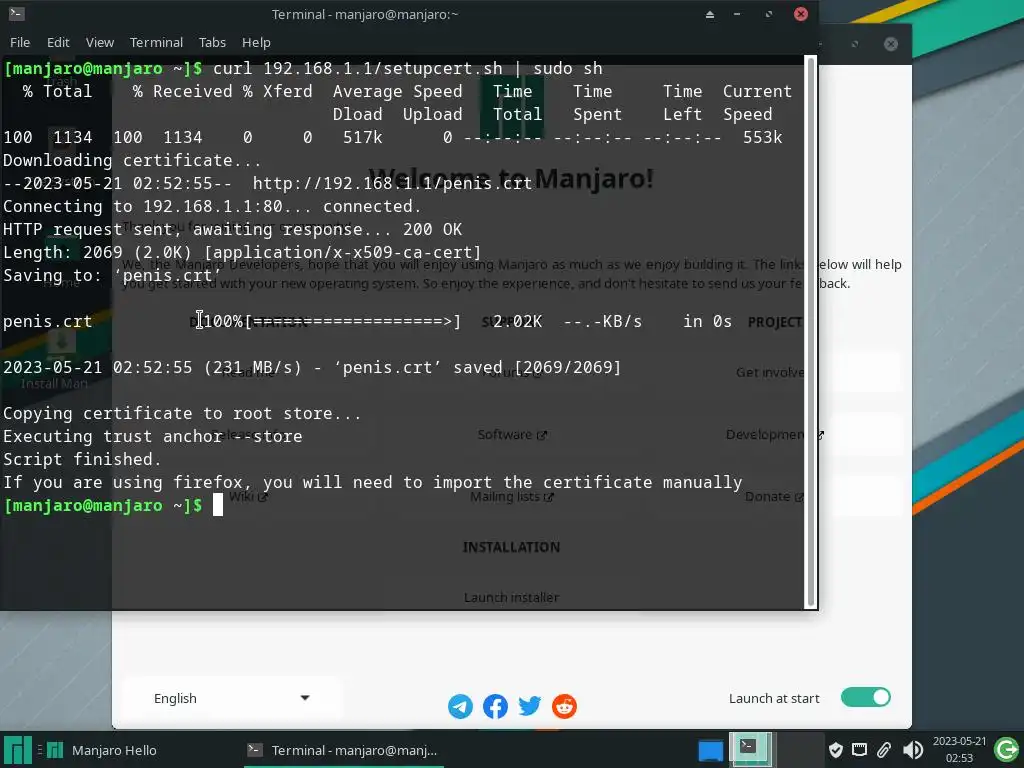
Task: Open the Edit menu in Terminal
Action: pos(58,42)
